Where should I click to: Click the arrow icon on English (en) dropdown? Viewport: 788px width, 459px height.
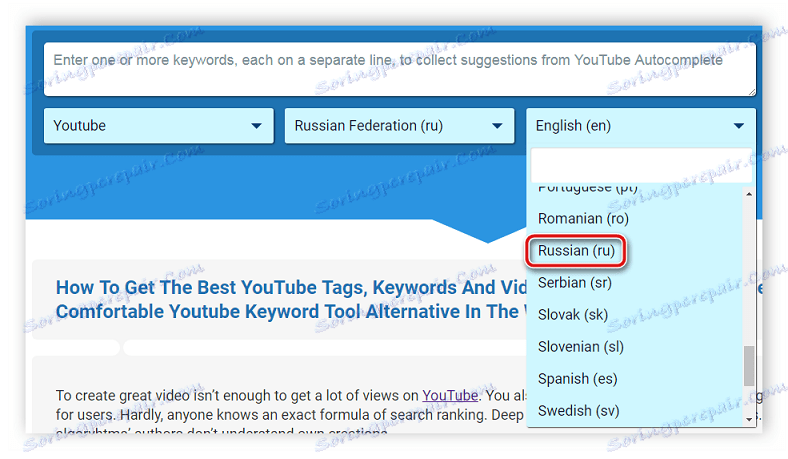738,126
